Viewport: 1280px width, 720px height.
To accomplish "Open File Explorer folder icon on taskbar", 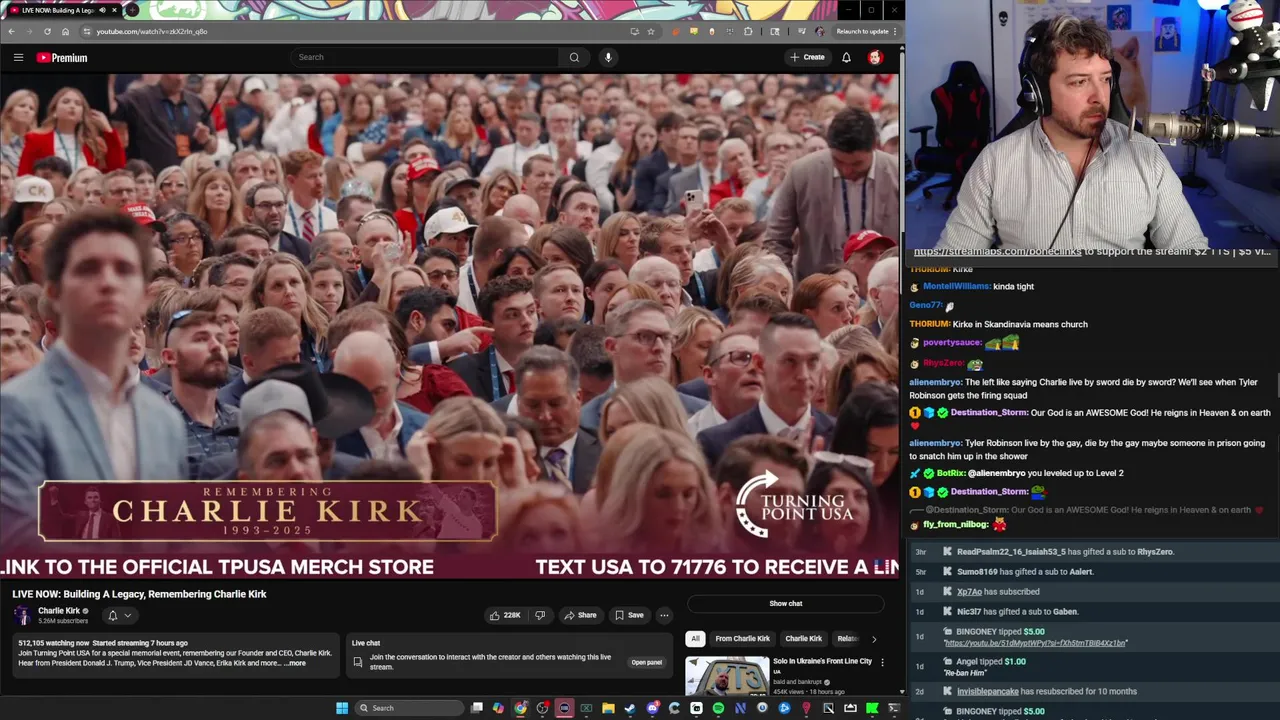I will click(608, 708).
